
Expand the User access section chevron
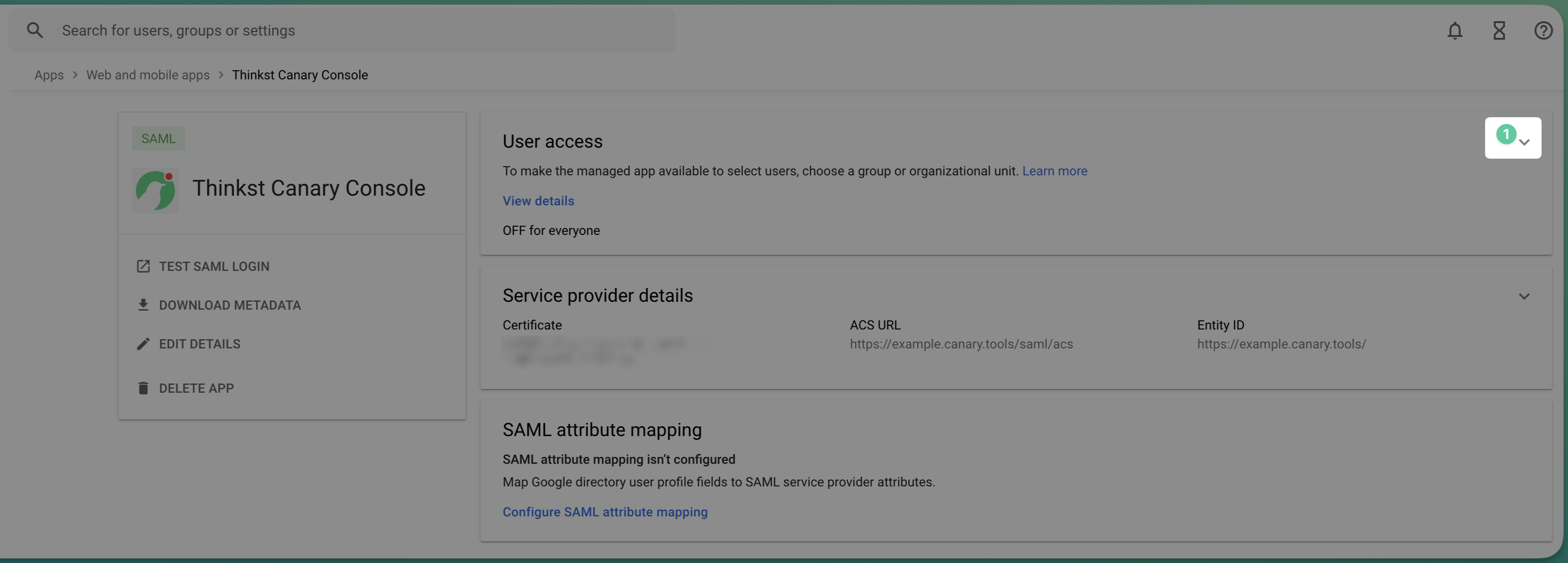pos(1524,142)
